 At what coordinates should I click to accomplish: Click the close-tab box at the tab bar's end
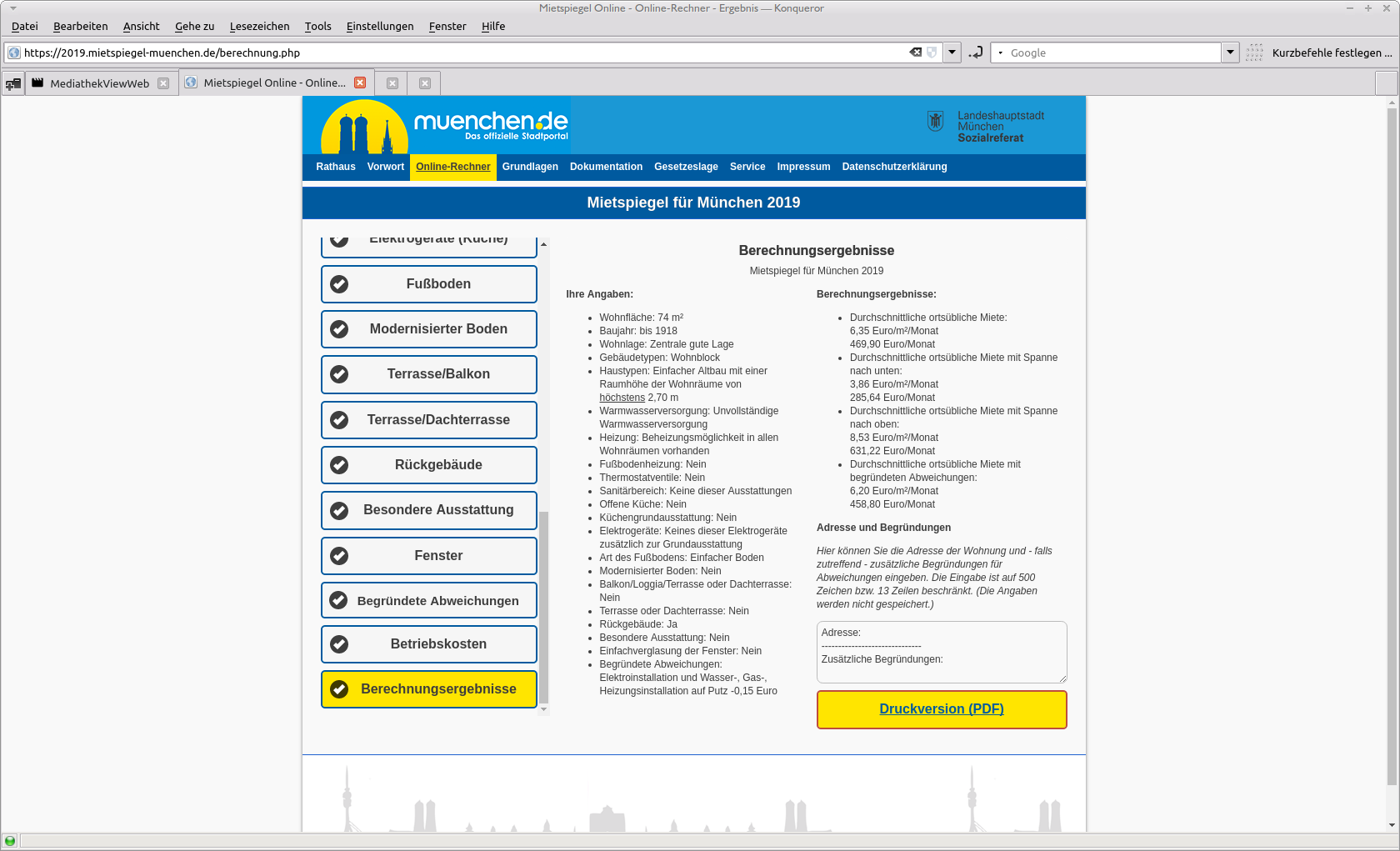(x=1386, y=83)
